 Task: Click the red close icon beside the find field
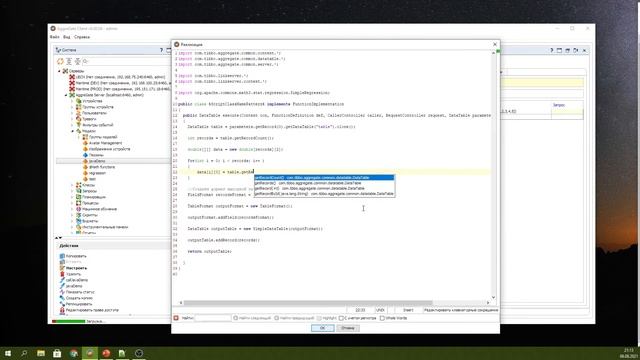(x=176, y=318)
